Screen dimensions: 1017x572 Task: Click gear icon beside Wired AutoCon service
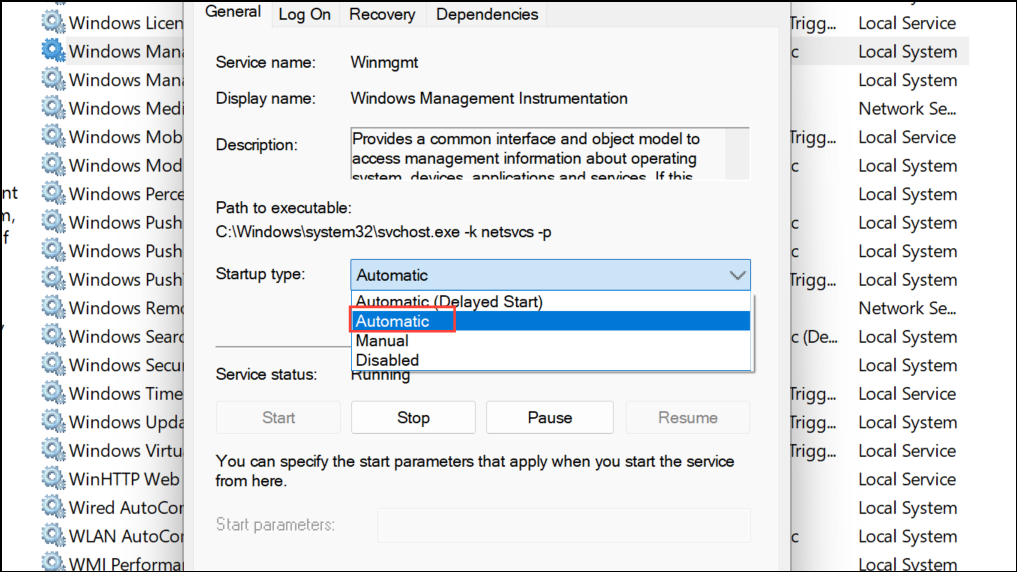pos(53,507)
